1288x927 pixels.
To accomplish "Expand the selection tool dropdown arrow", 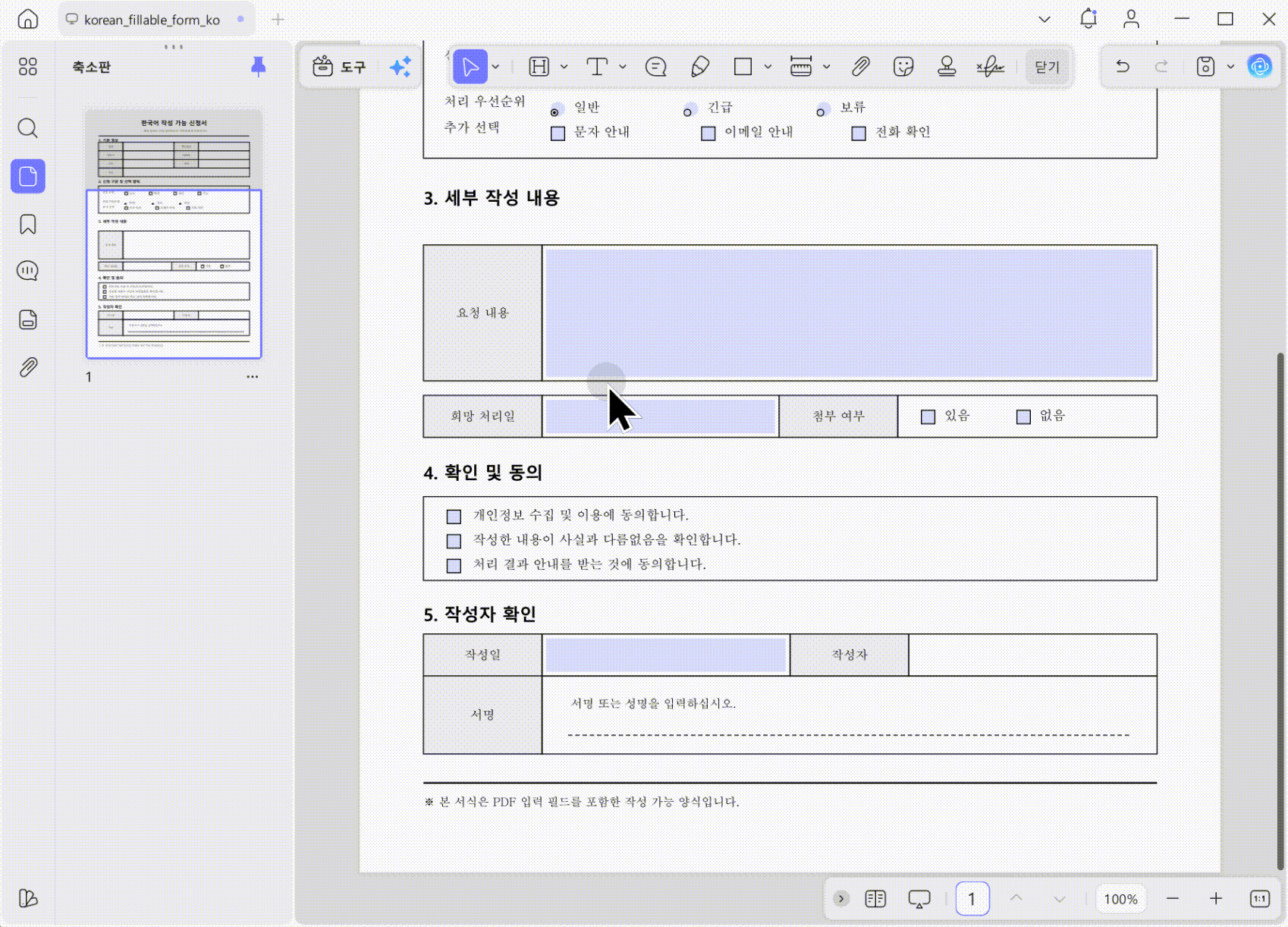I will pyautogui.click(x=495, y=67).
